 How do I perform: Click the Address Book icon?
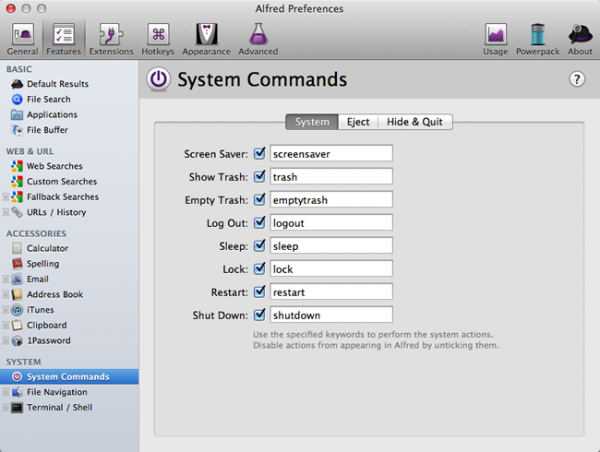point(17,294)
